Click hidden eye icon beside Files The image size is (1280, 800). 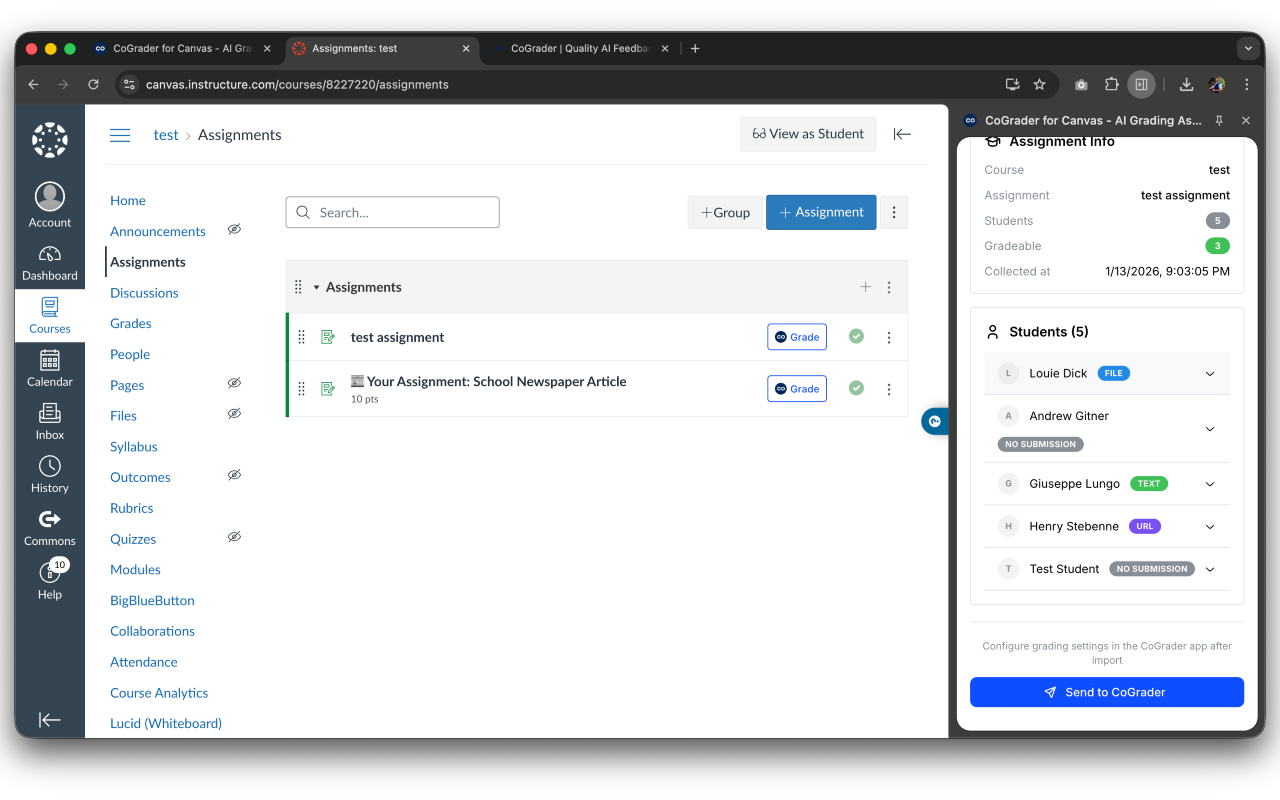click(x=234, y=413)
